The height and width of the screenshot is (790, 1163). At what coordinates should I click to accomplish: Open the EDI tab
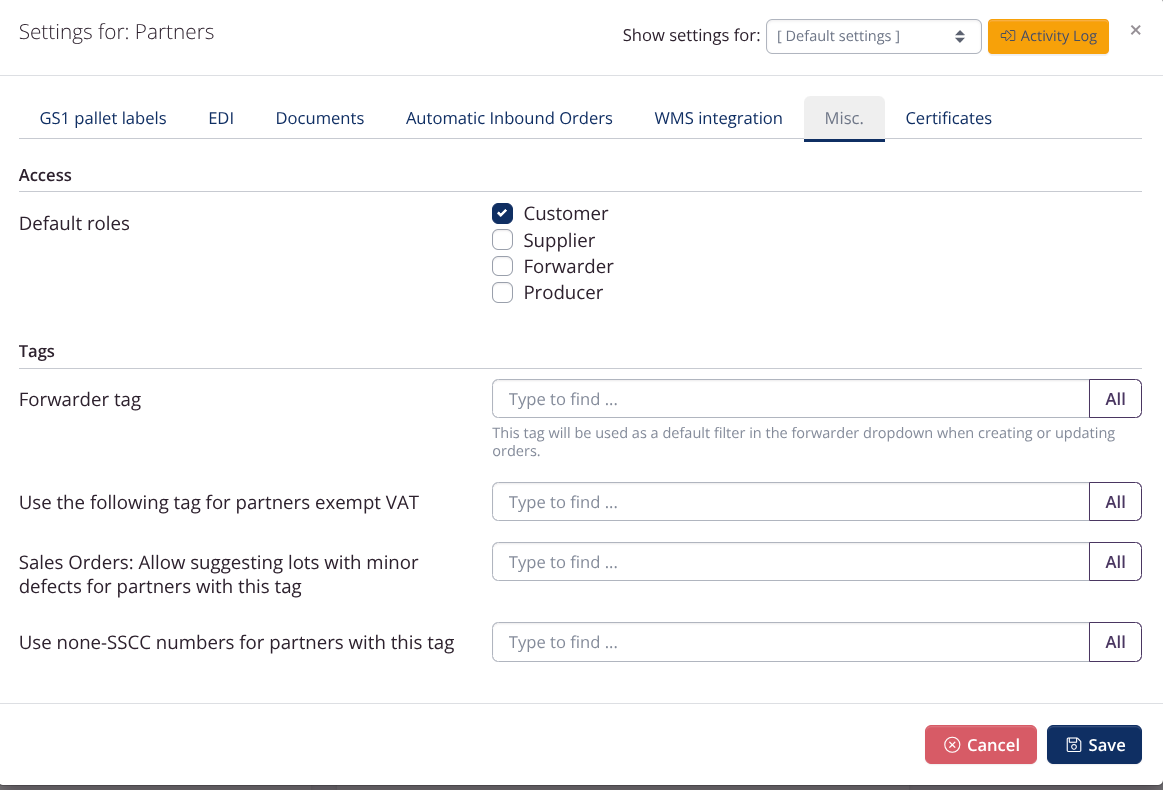[221, 118]
